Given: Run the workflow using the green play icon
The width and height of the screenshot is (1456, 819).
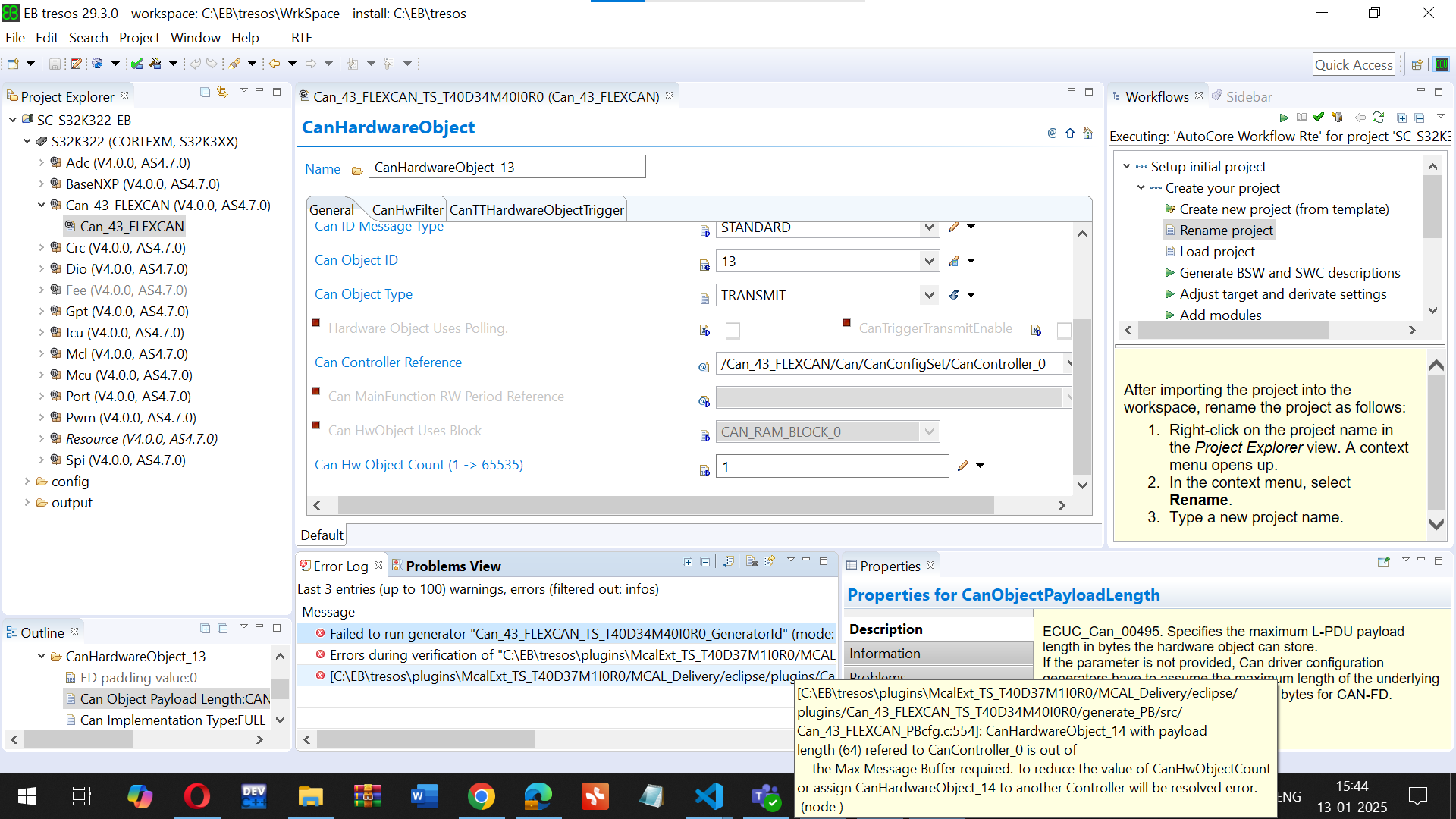Looking at the screenshot, I should pyautogui.click(x=1285, y=118).
